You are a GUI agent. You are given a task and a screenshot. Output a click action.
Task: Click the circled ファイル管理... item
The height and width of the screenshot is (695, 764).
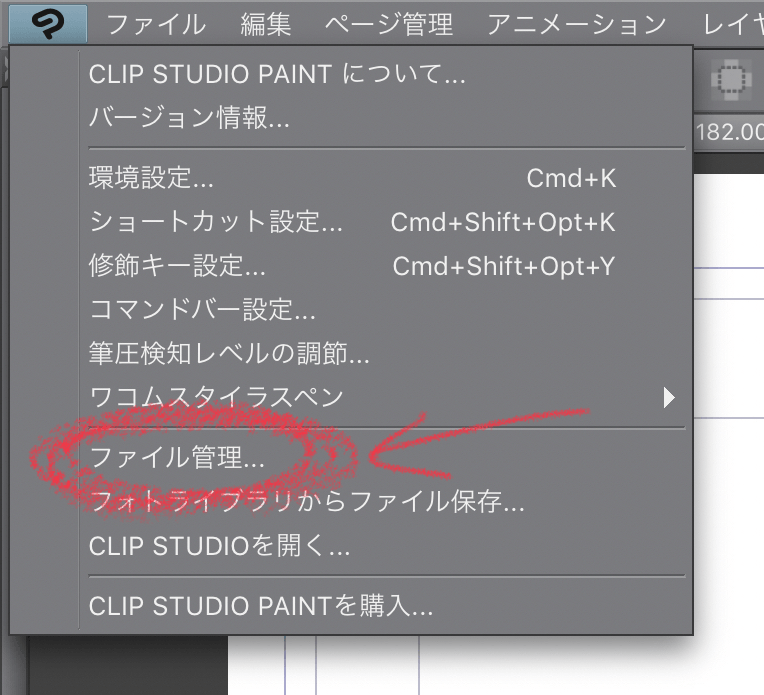[177, 458]
